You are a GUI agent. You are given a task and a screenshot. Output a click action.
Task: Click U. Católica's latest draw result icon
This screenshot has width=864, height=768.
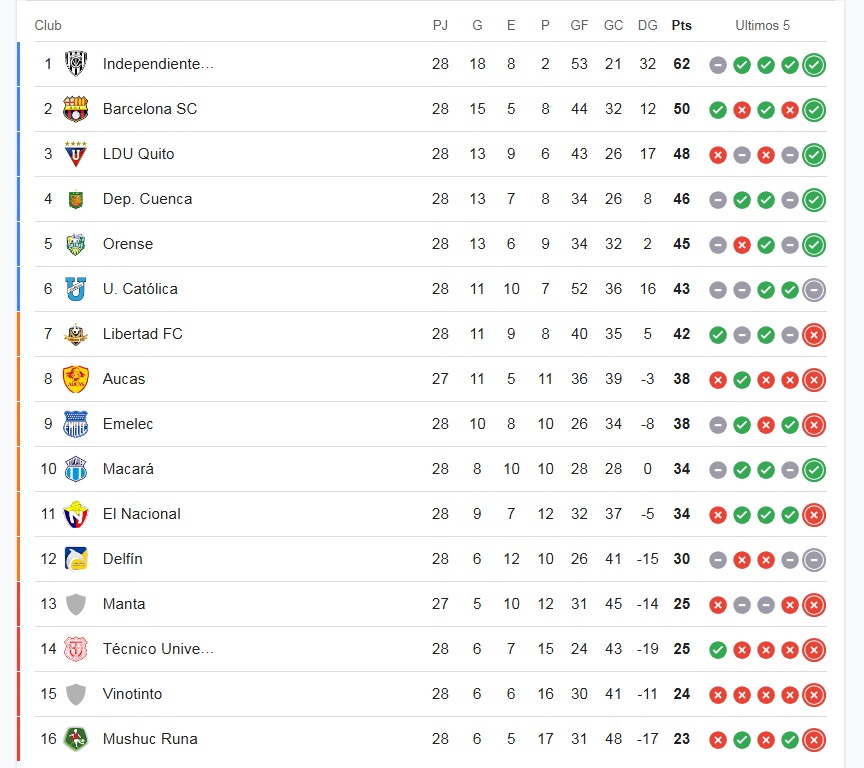[814, 290]
